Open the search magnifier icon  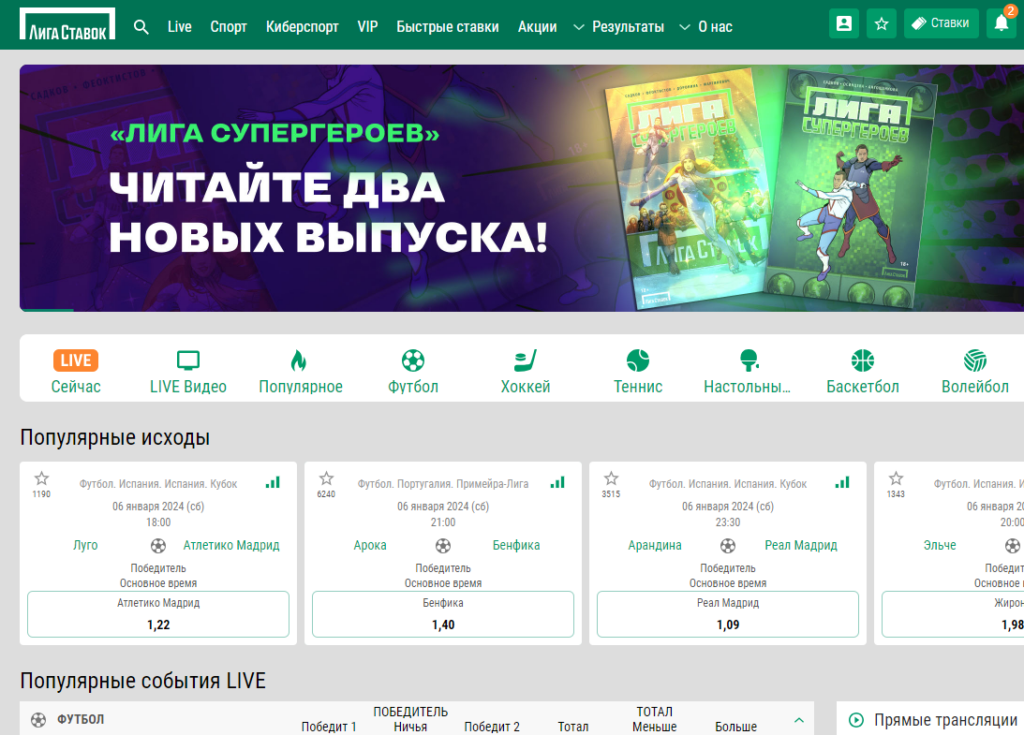(x=141, y=27)
